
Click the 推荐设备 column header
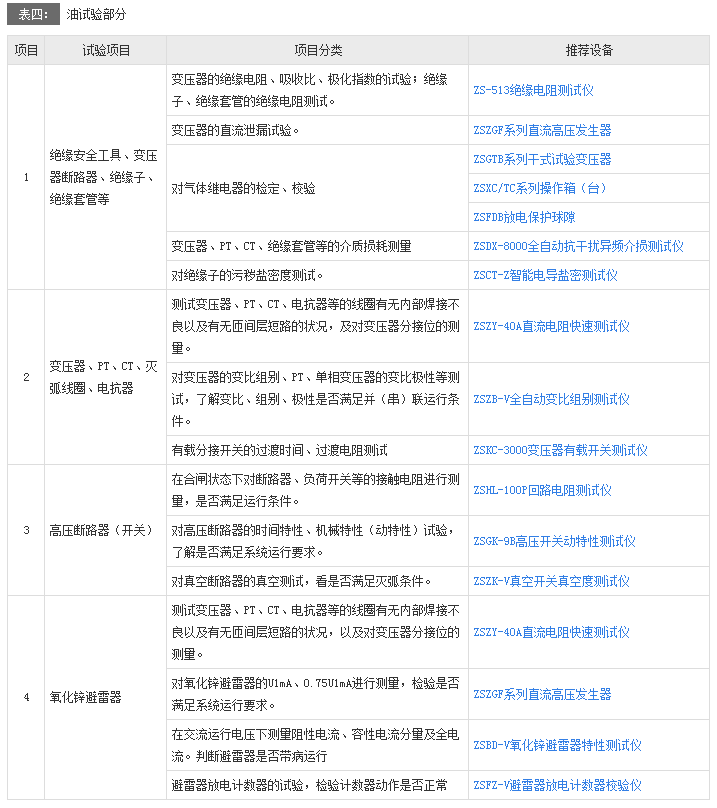point(588,50)
